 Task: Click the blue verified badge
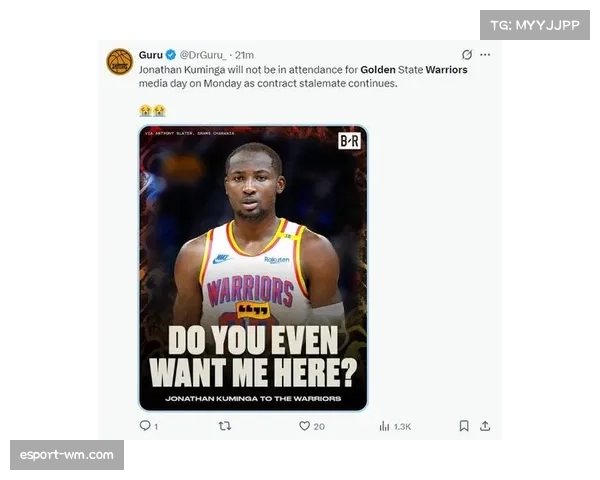[170, 54]
